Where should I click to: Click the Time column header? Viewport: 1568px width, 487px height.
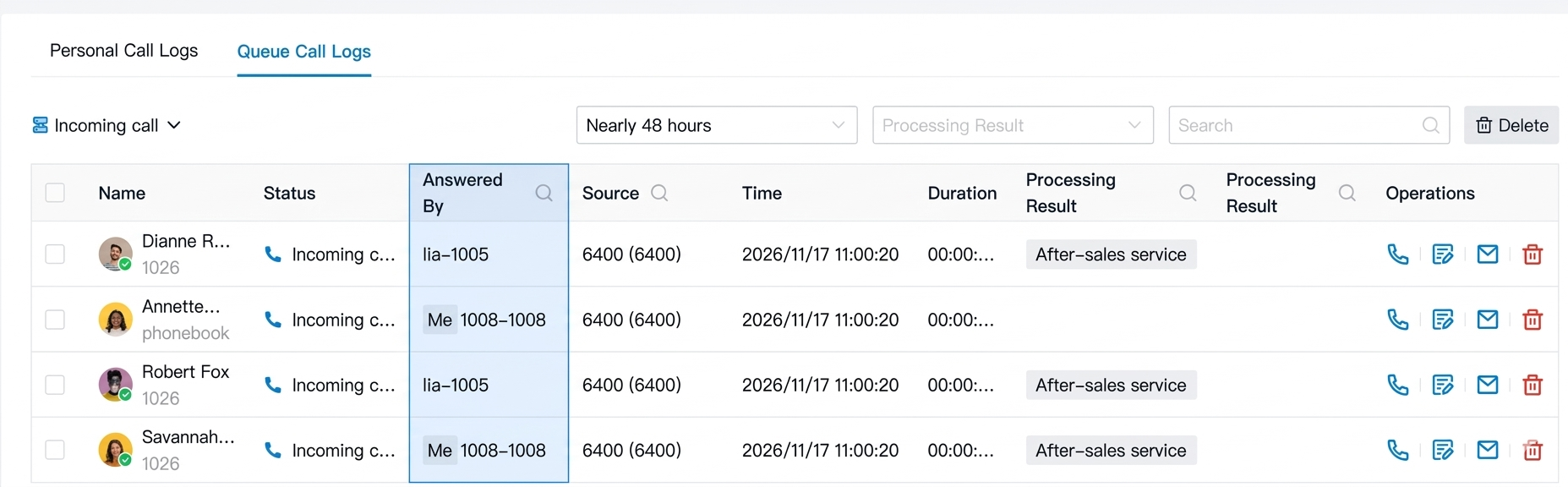[x=762, y=193]
